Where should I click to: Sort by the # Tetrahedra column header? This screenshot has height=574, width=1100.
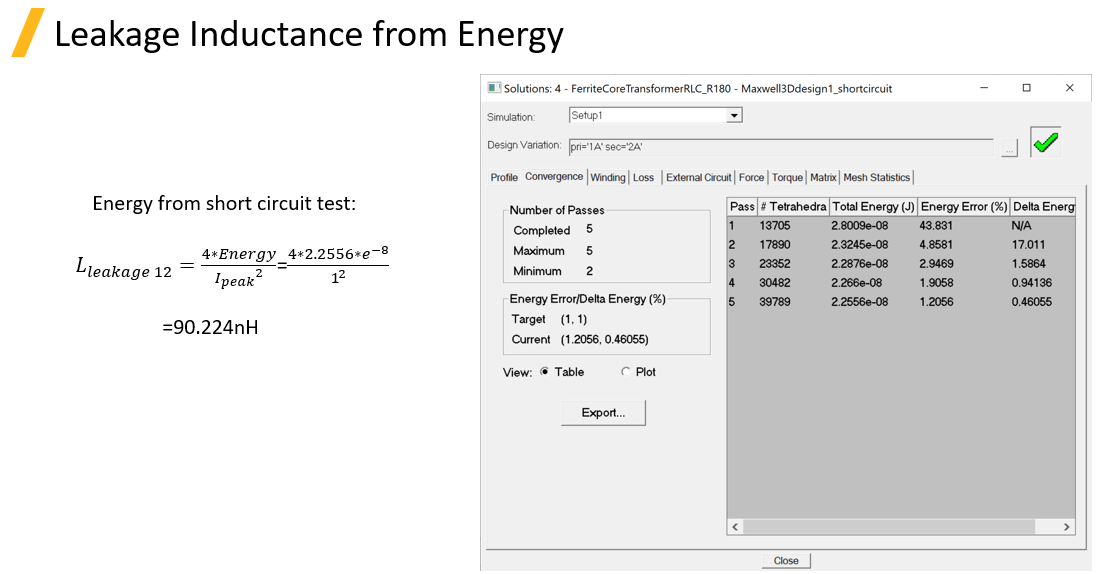(793, 206)
